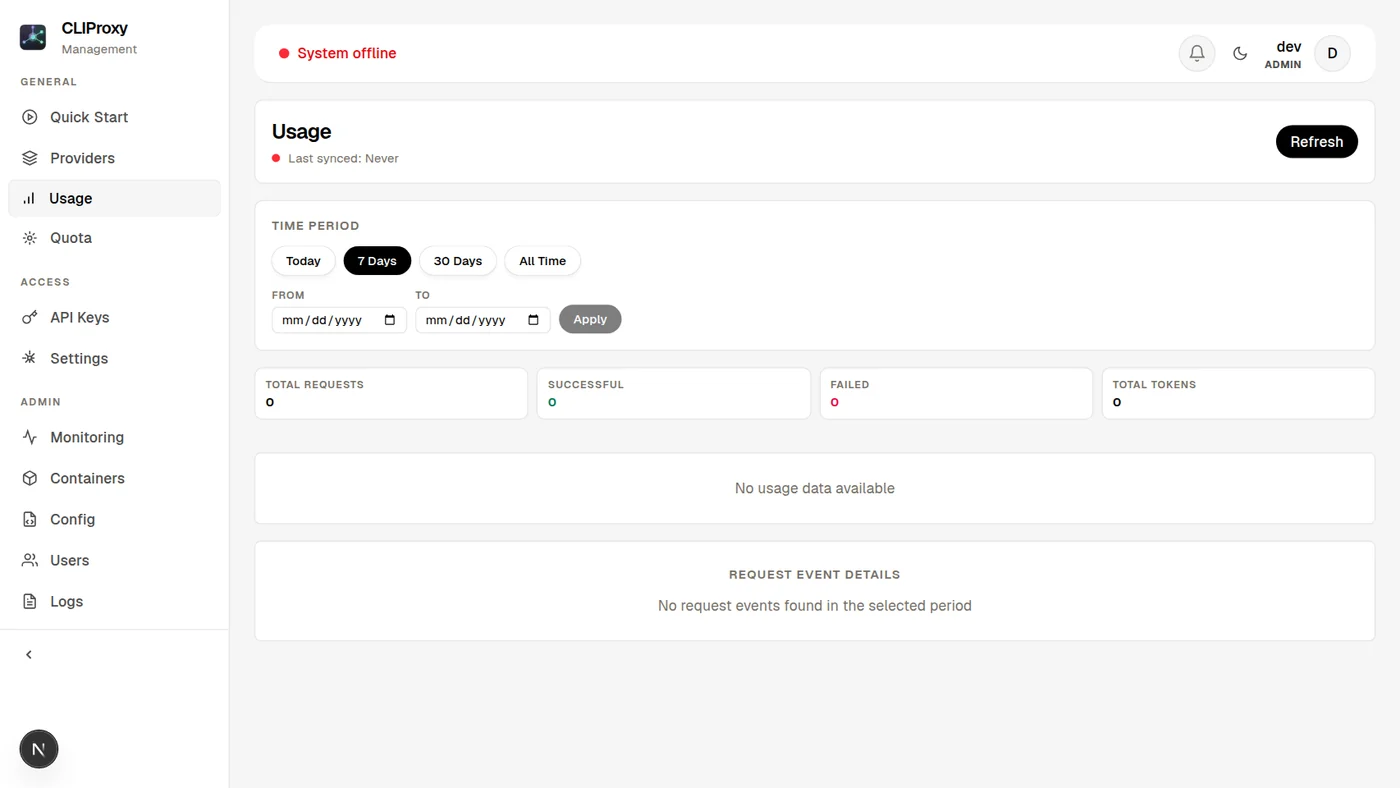
Task: Click the Logs document icon
Action: [30, 601]
